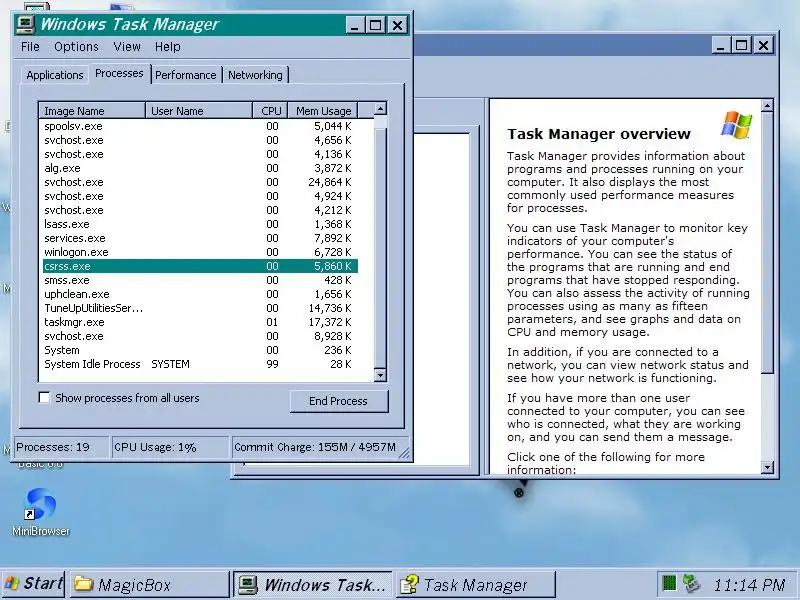Open the Help menu

coord(167,47)
